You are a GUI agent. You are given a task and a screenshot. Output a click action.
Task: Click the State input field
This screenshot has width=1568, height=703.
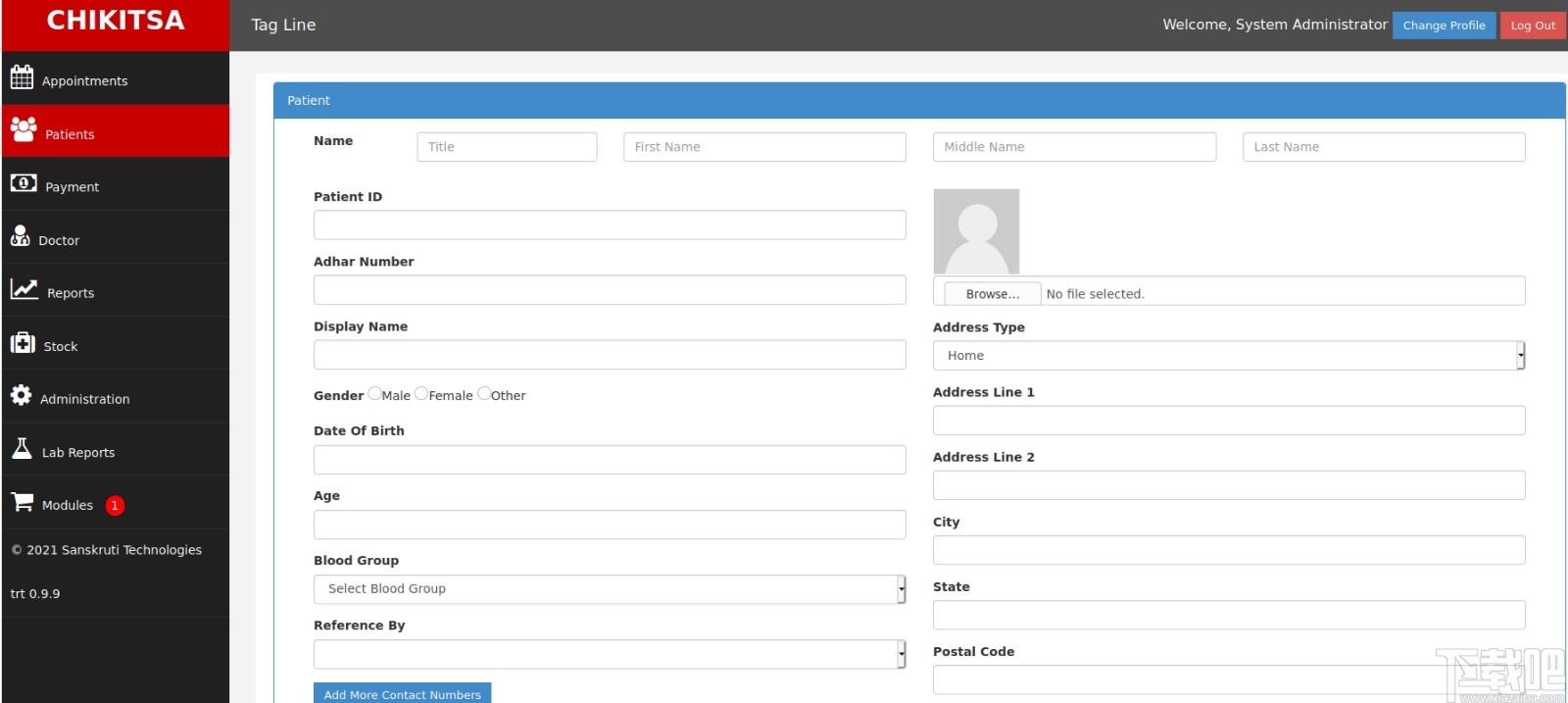click(1229, 615)
